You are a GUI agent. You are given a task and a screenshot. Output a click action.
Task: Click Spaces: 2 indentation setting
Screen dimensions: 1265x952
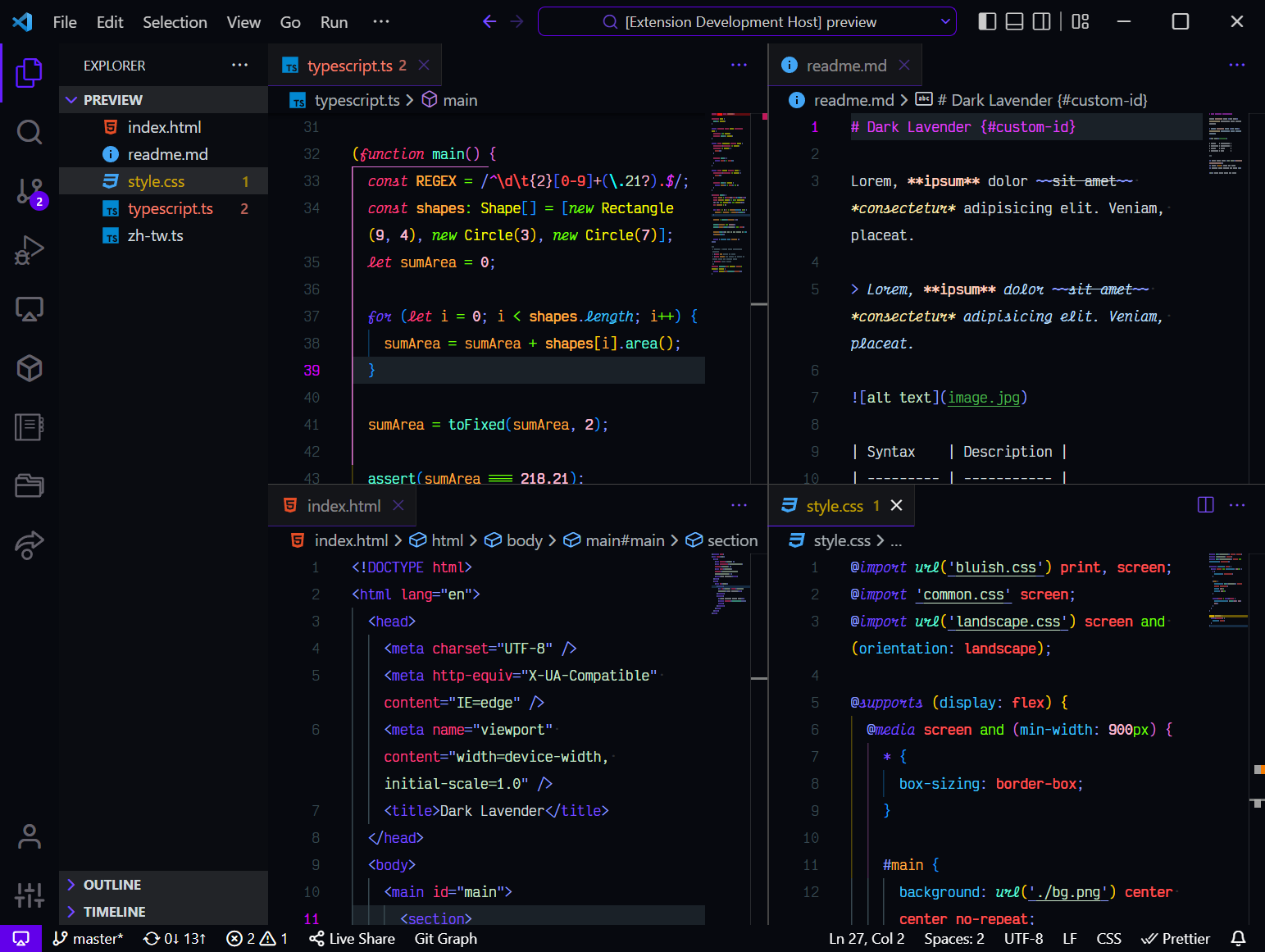point(954,939)
